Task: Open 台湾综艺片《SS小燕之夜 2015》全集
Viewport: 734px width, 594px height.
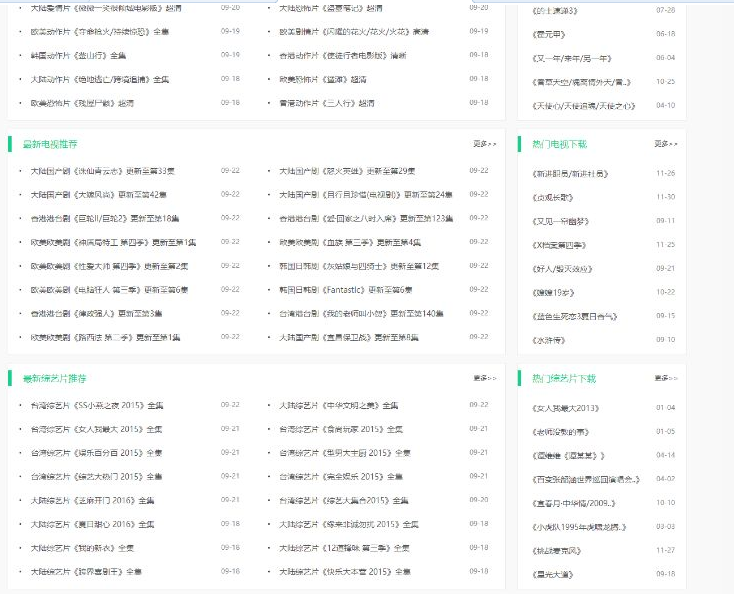Action: (97, 405)
